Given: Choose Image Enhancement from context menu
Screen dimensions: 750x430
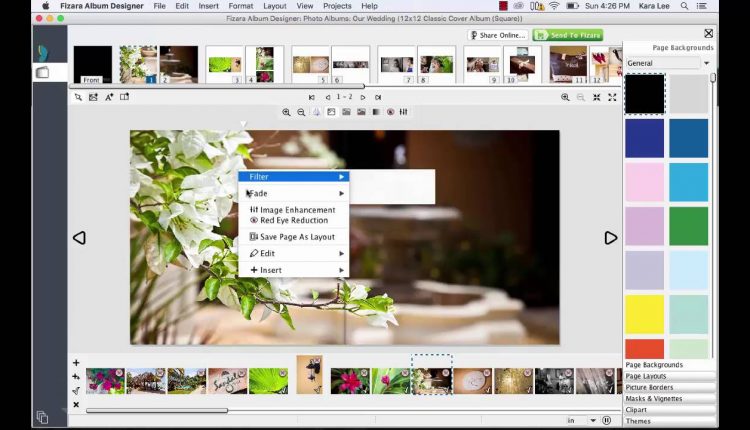Looking at the screenshot, I should [x=294, y=210].
